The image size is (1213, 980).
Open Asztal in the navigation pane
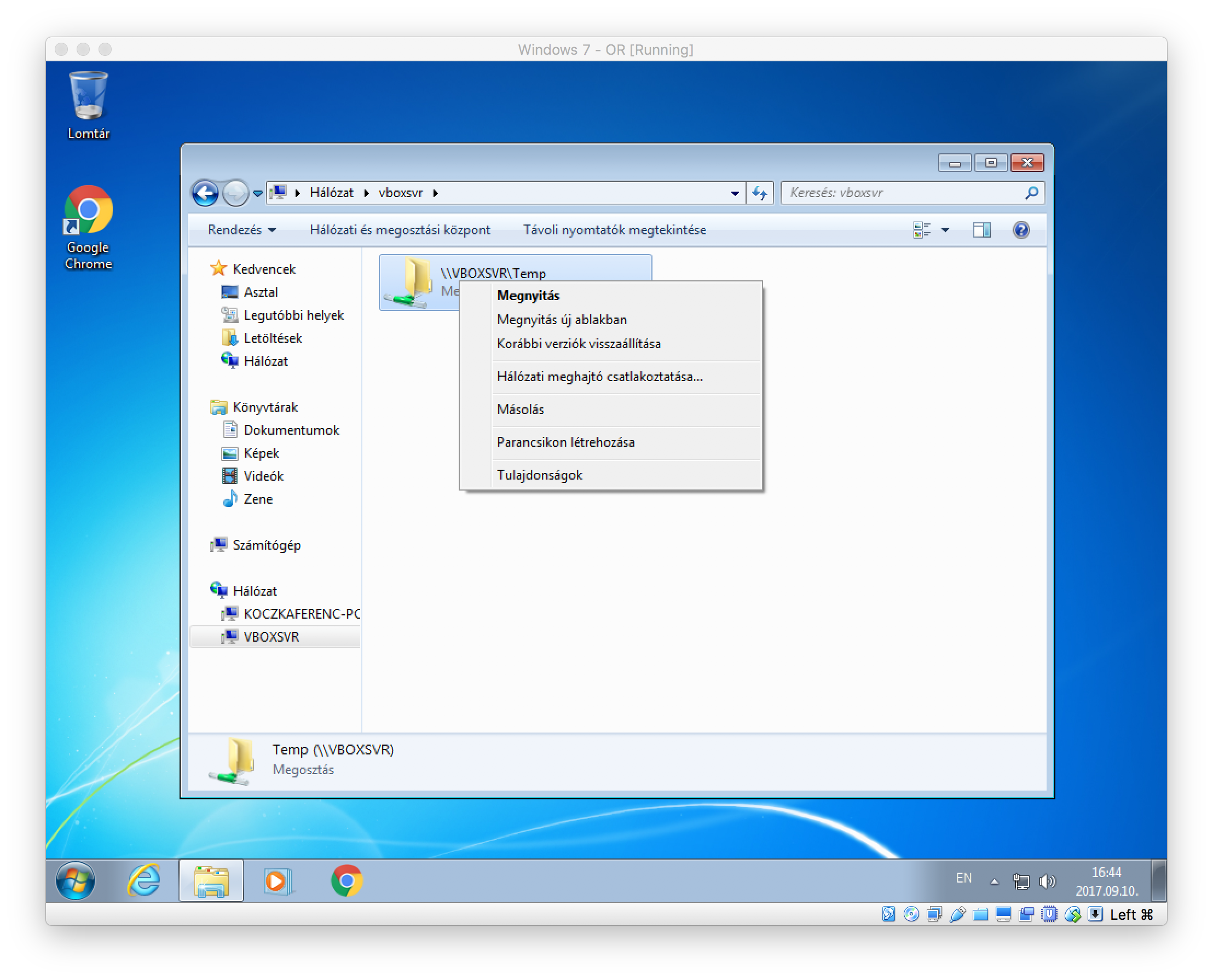click(x=250, y=292)
